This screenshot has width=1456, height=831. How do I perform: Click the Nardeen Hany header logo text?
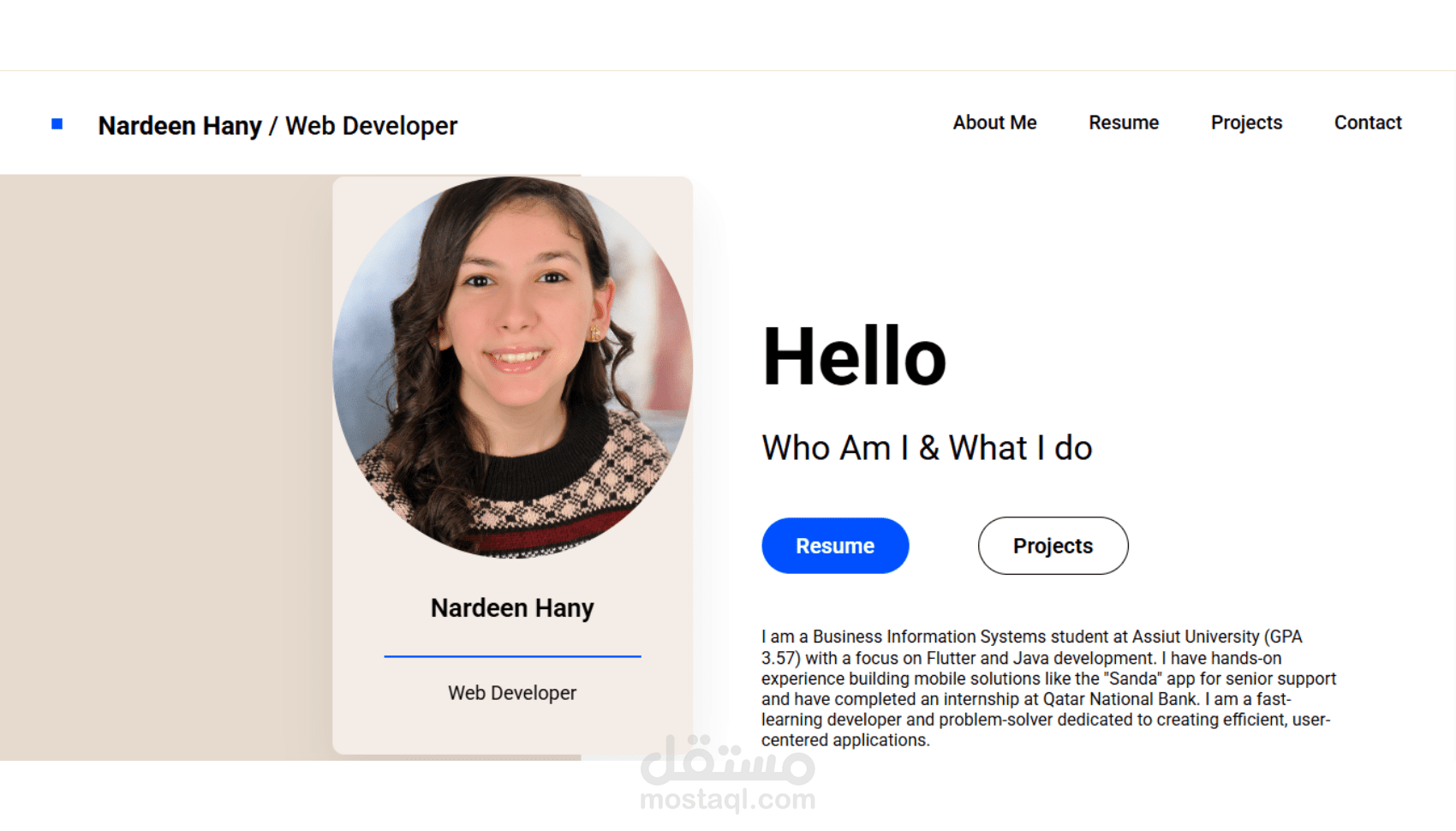(x=182, y=126)
